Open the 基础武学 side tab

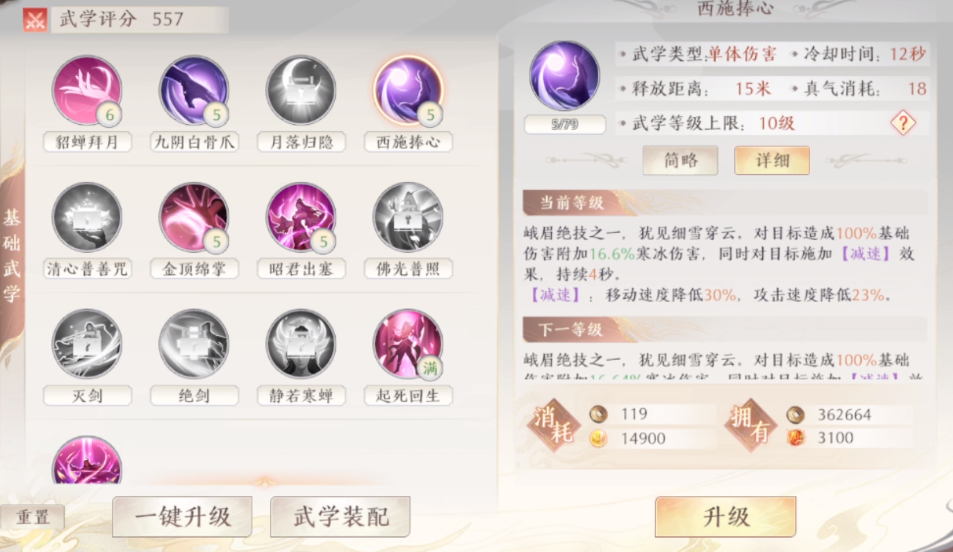coord(12,255)
